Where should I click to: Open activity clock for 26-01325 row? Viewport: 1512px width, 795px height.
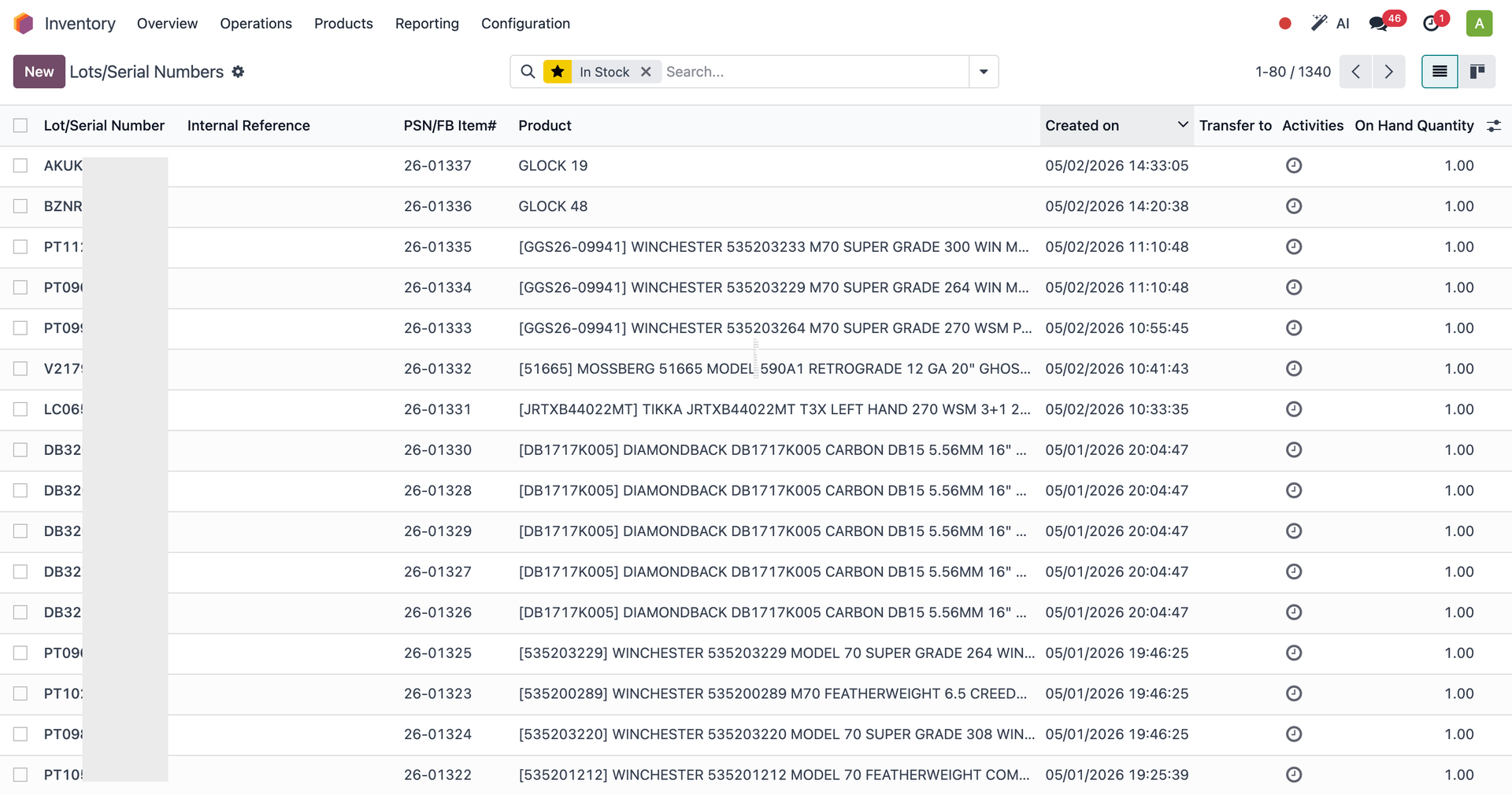click(x=1294, y=653)
